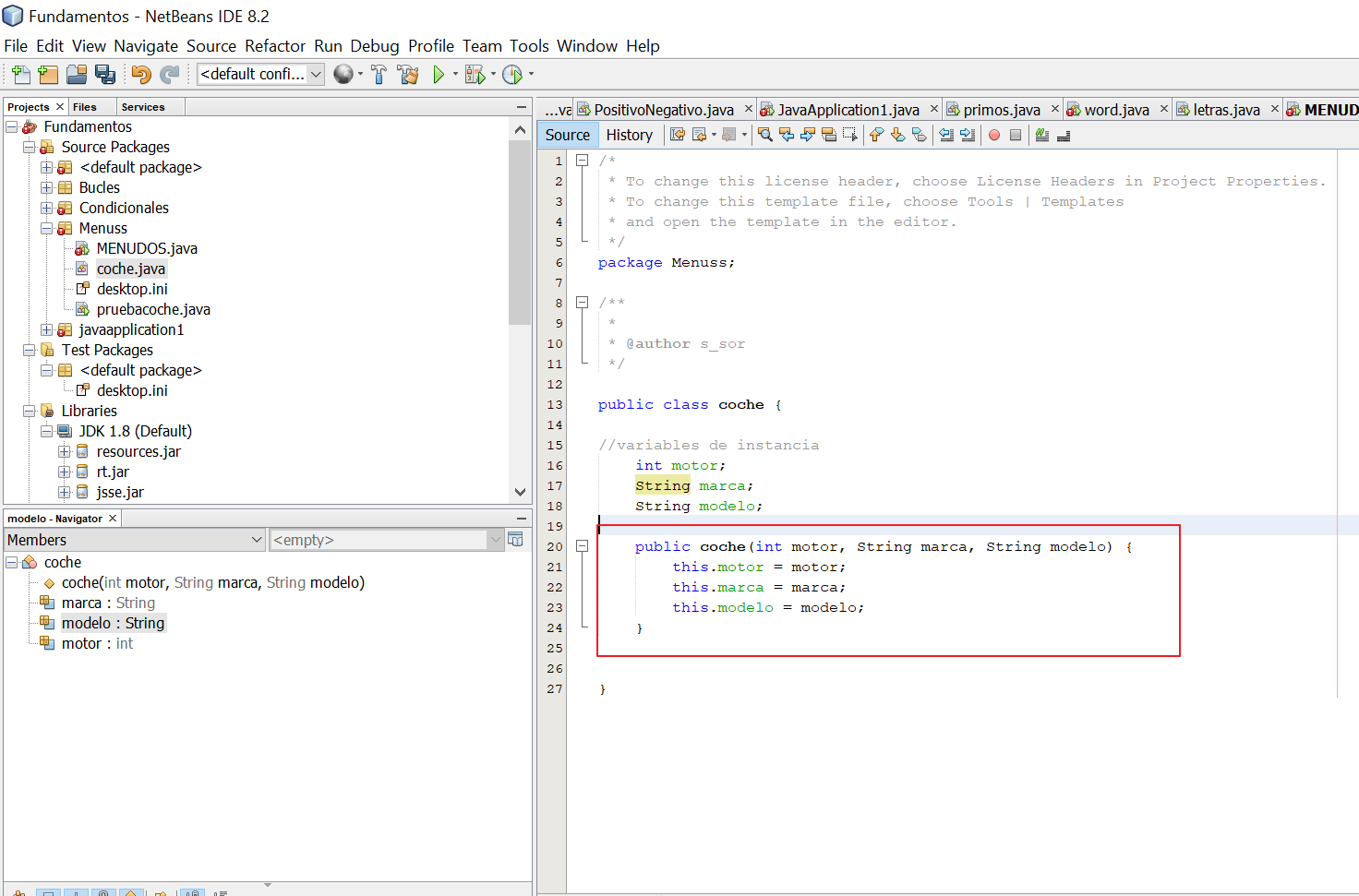Viewport: 1359px width, 896px height.
Task: Jump to the next bookmark
Action: [897, 135]
